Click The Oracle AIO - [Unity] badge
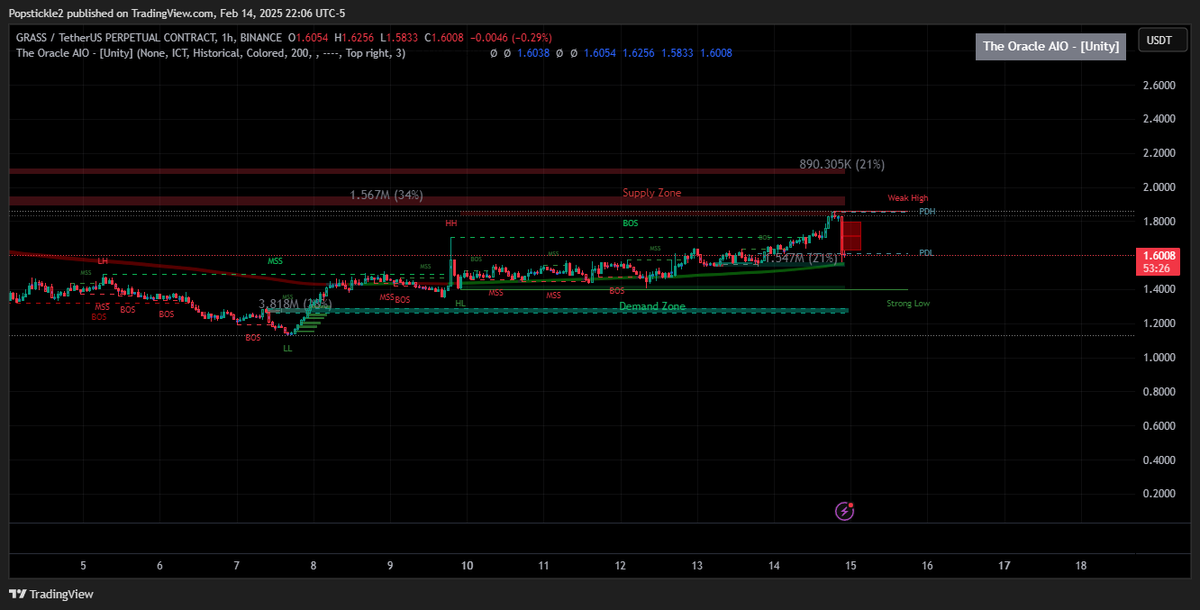The image size is (1200, 610). [1053, 46]
